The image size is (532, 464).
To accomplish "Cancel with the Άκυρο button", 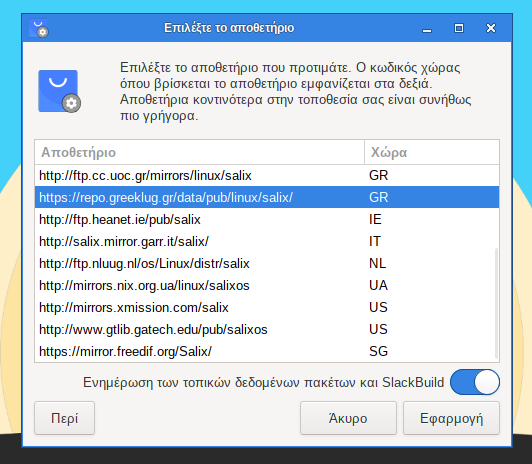I will tap(348, 418).
